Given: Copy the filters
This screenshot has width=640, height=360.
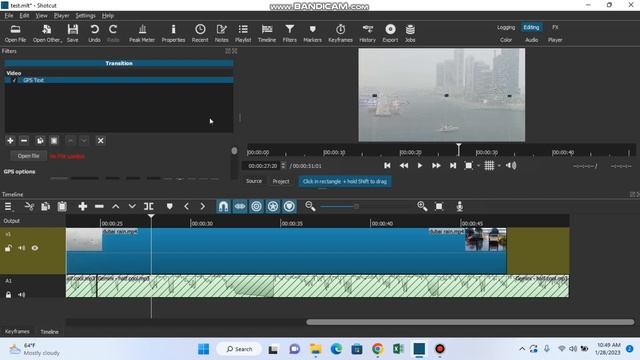Looking at the screenshot, I should (40, 140).
